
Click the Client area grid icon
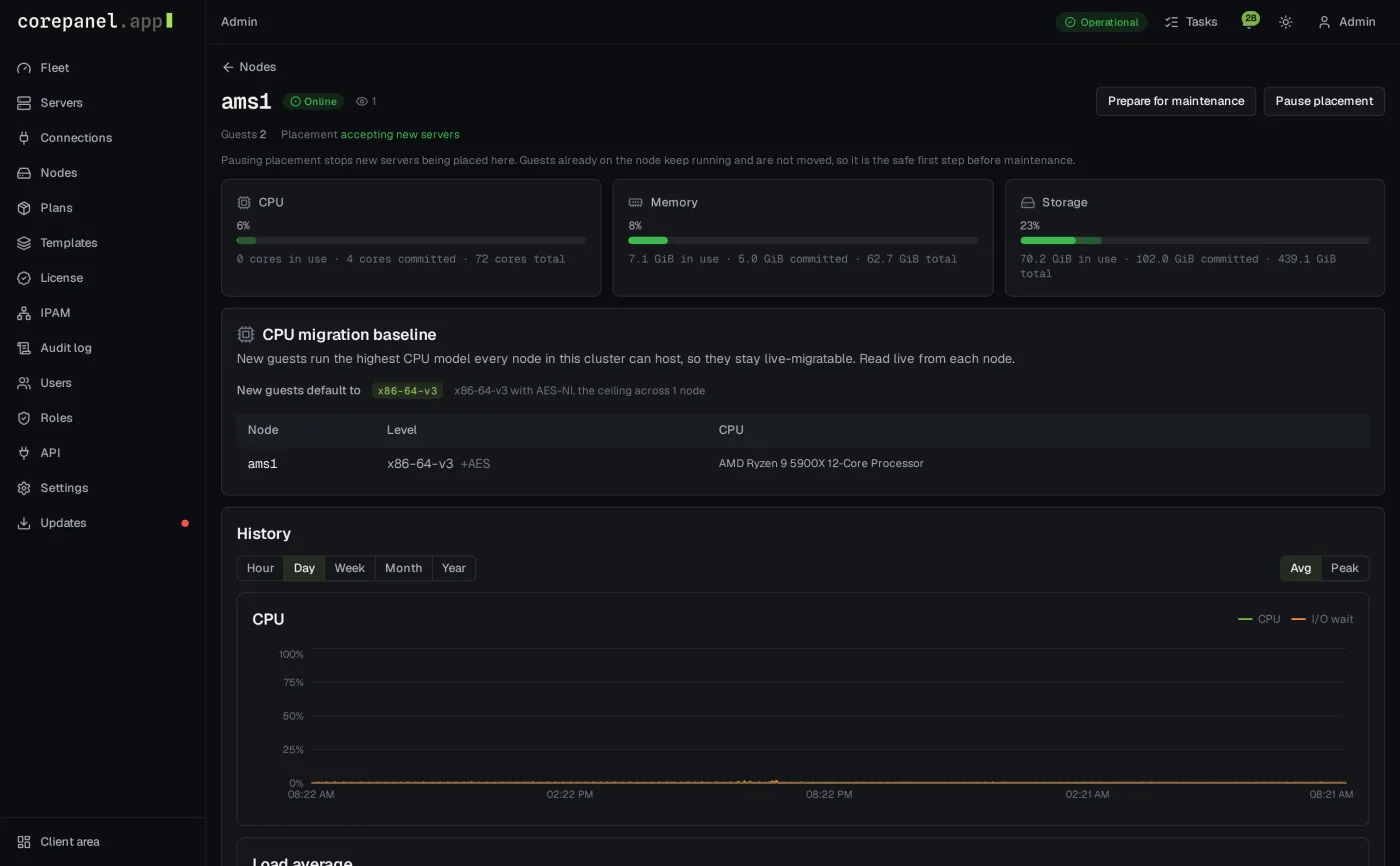(24, 842)
